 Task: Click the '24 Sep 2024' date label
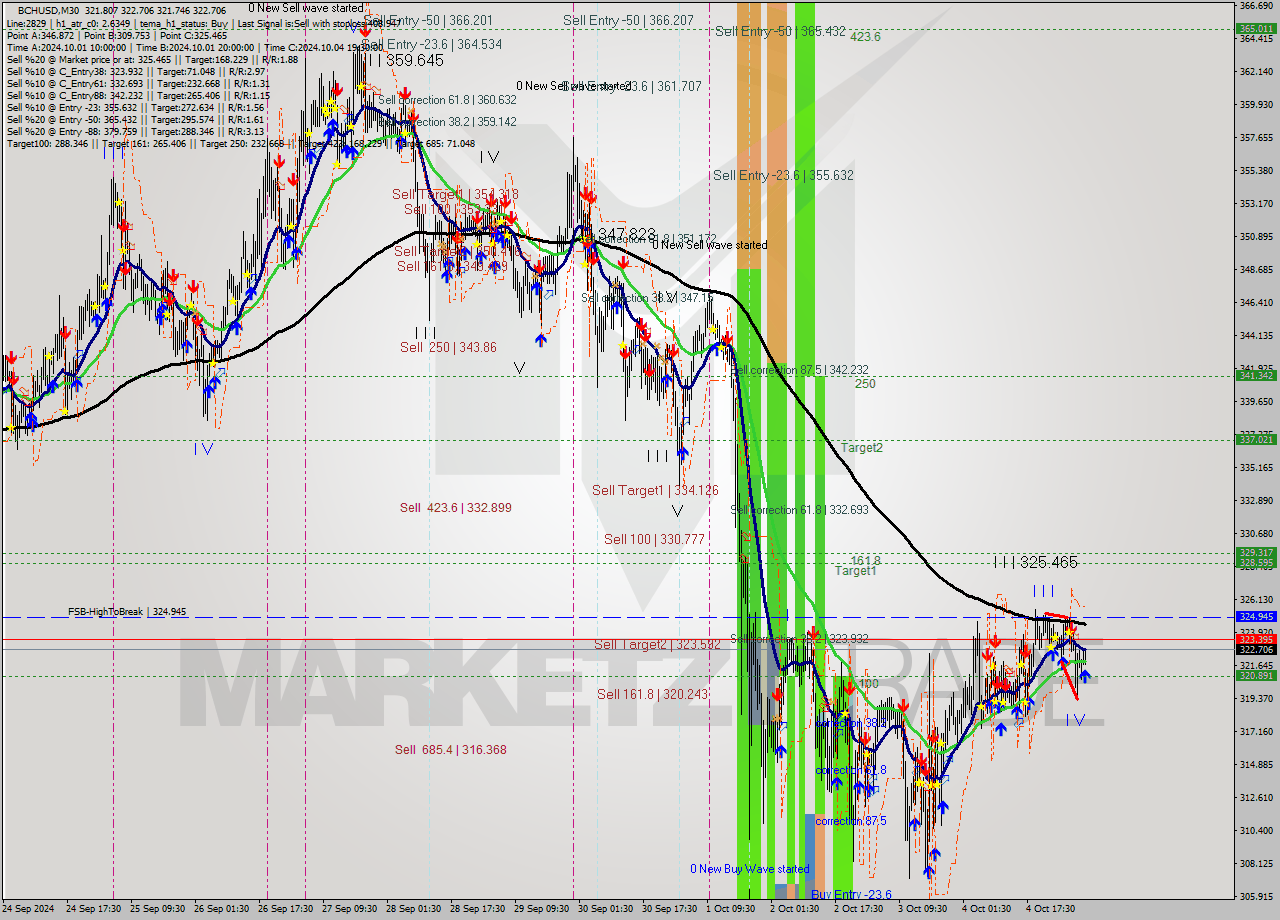(x=28, y=909)
